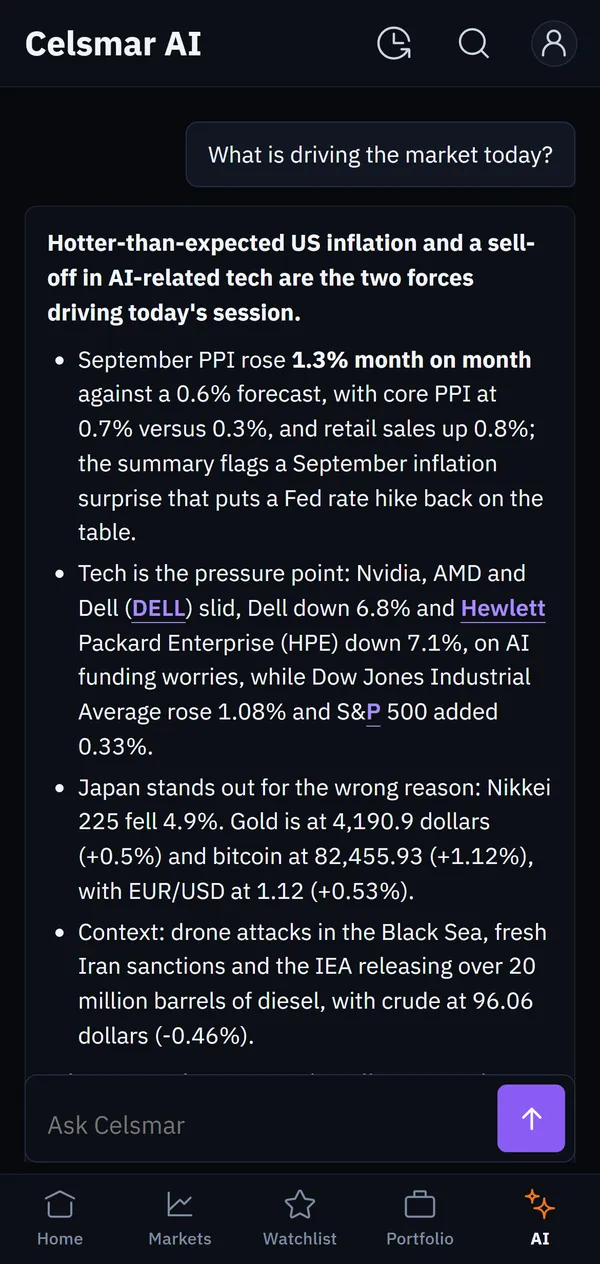Send message with the purple arrow button

point(531,1118)
